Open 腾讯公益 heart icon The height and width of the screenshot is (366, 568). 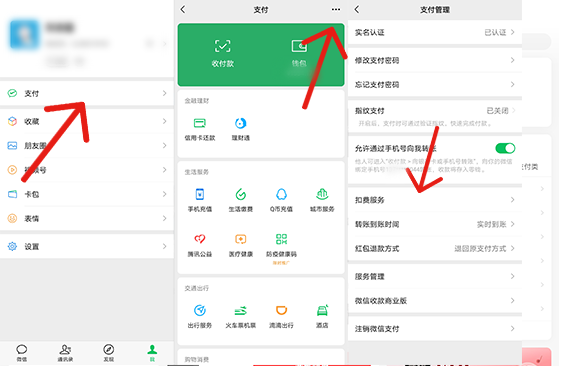[200, 239]
